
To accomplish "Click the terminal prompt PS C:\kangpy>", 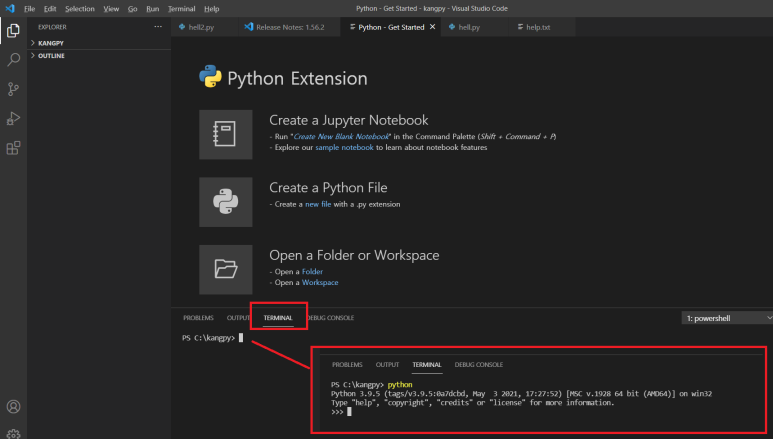I will (x=209, y=338).
